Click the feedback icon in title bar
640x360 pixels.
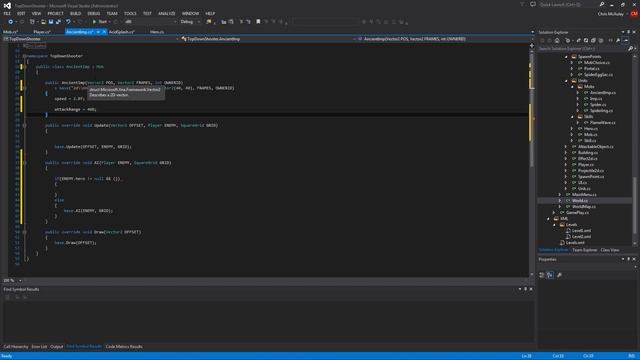(533, 4)
